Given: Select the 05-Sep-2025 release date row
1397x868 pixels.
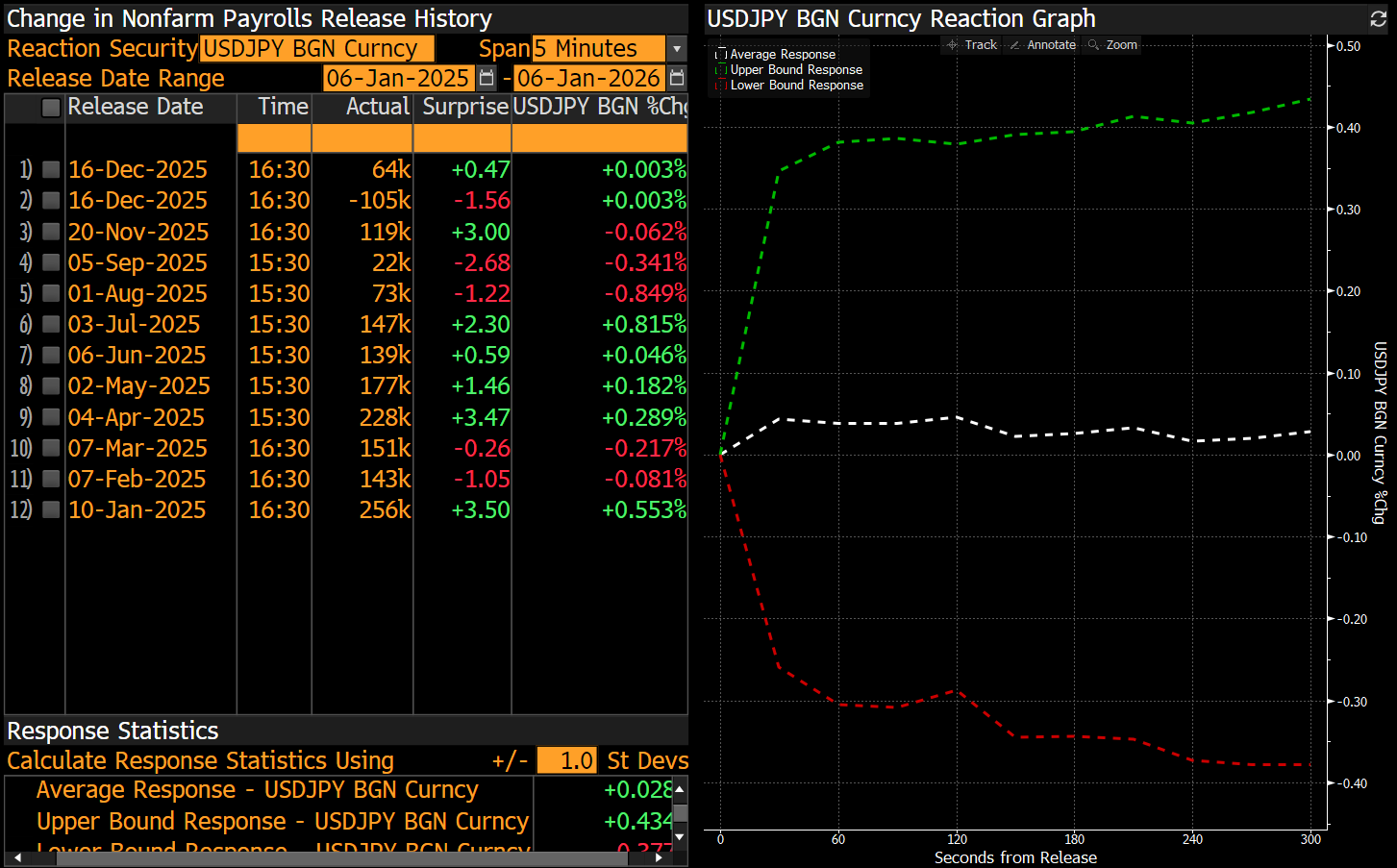Looking at the screenshot, I should (137, 263).
